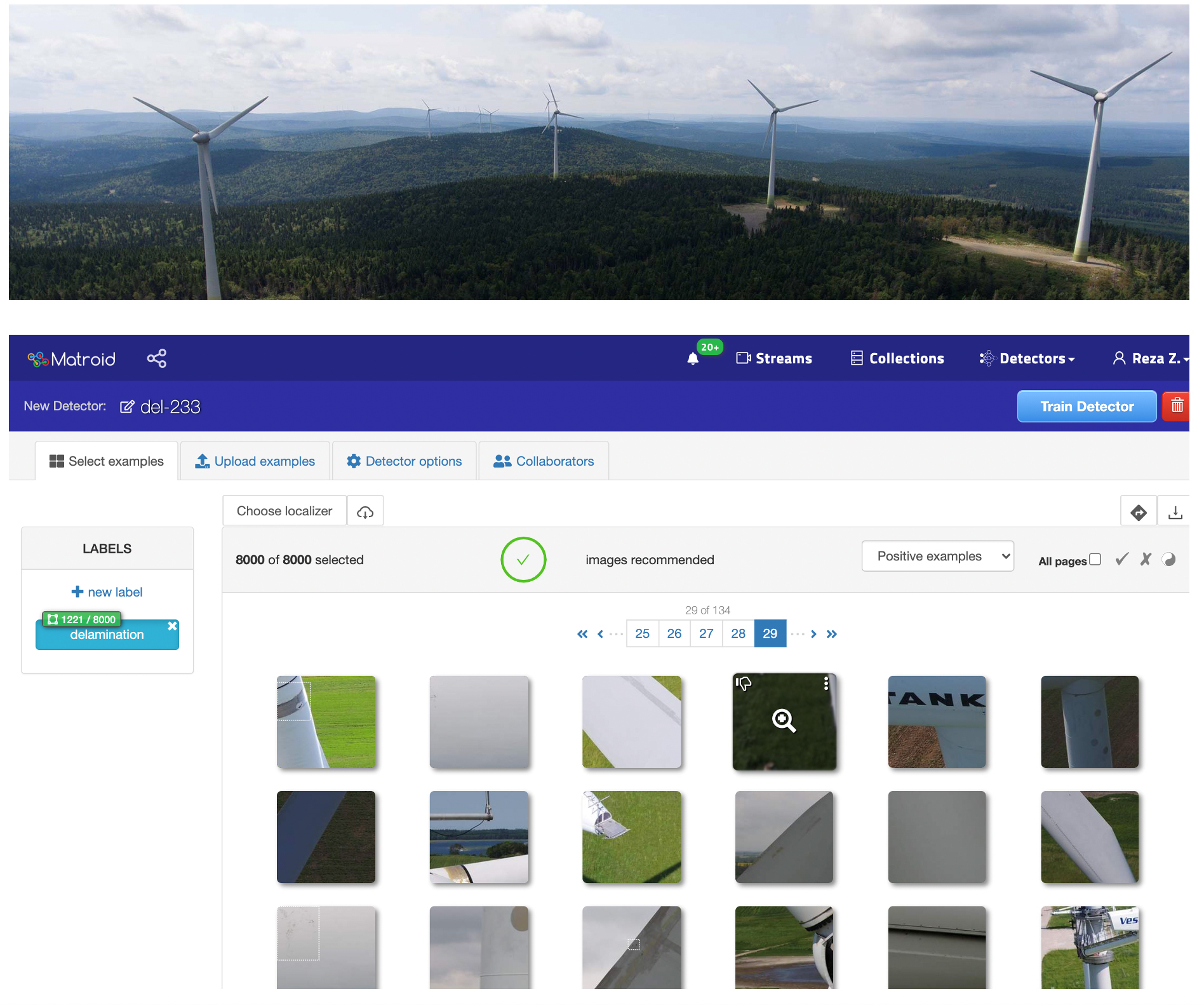Click the yin-yang icon to invert selection
This screenshot has height=1005, width=1204.
pos(1169,559)
